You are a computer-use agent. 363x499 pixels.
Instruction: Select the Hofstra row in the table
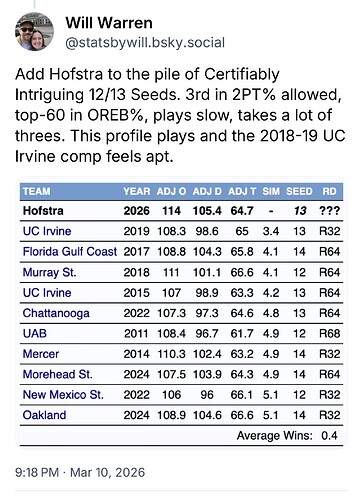click(x=181, y=211)
